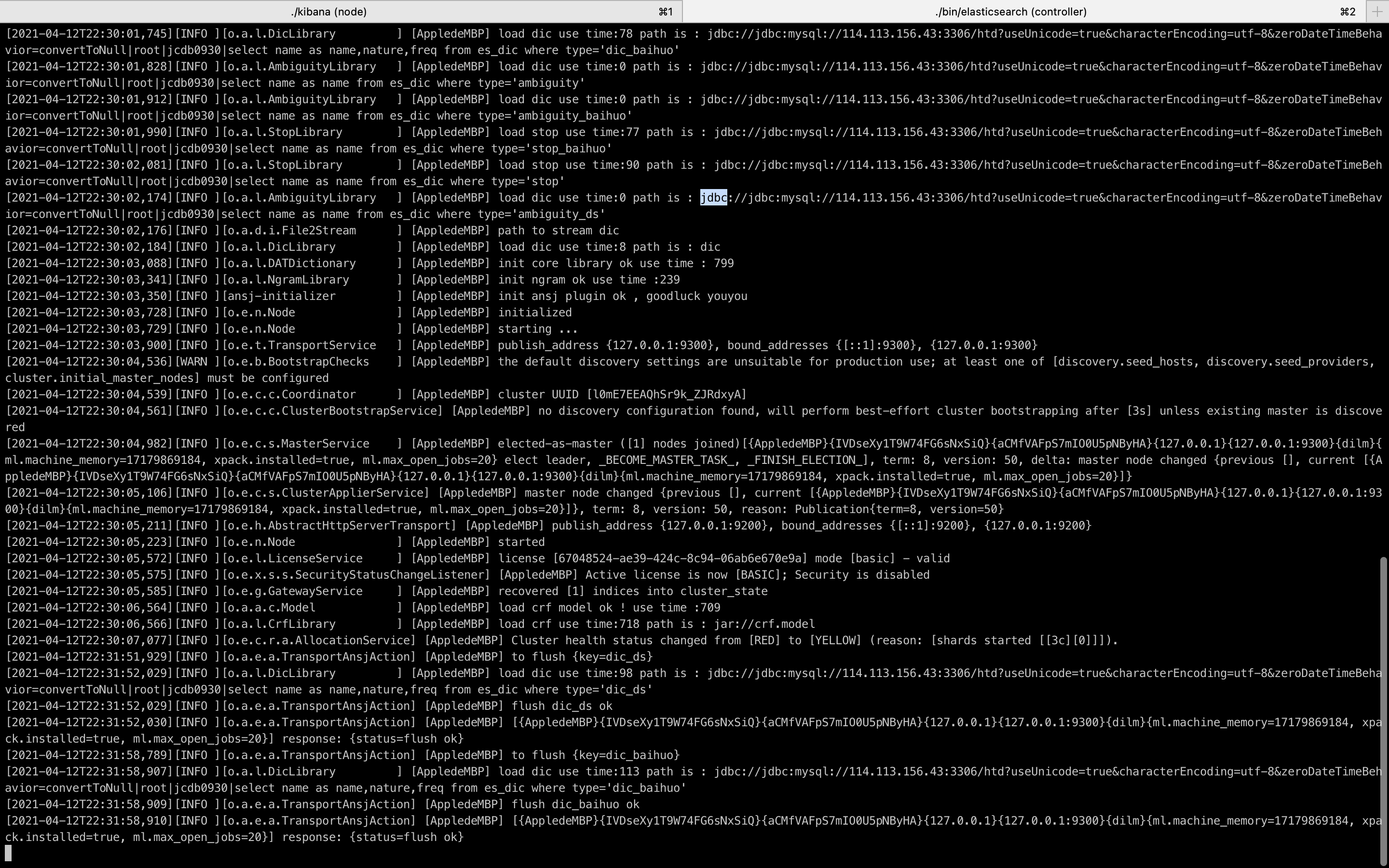Click 'Active license is now [BASIC]; Security is disabled'
1389x868 pixels.
[x=758, y=575]
